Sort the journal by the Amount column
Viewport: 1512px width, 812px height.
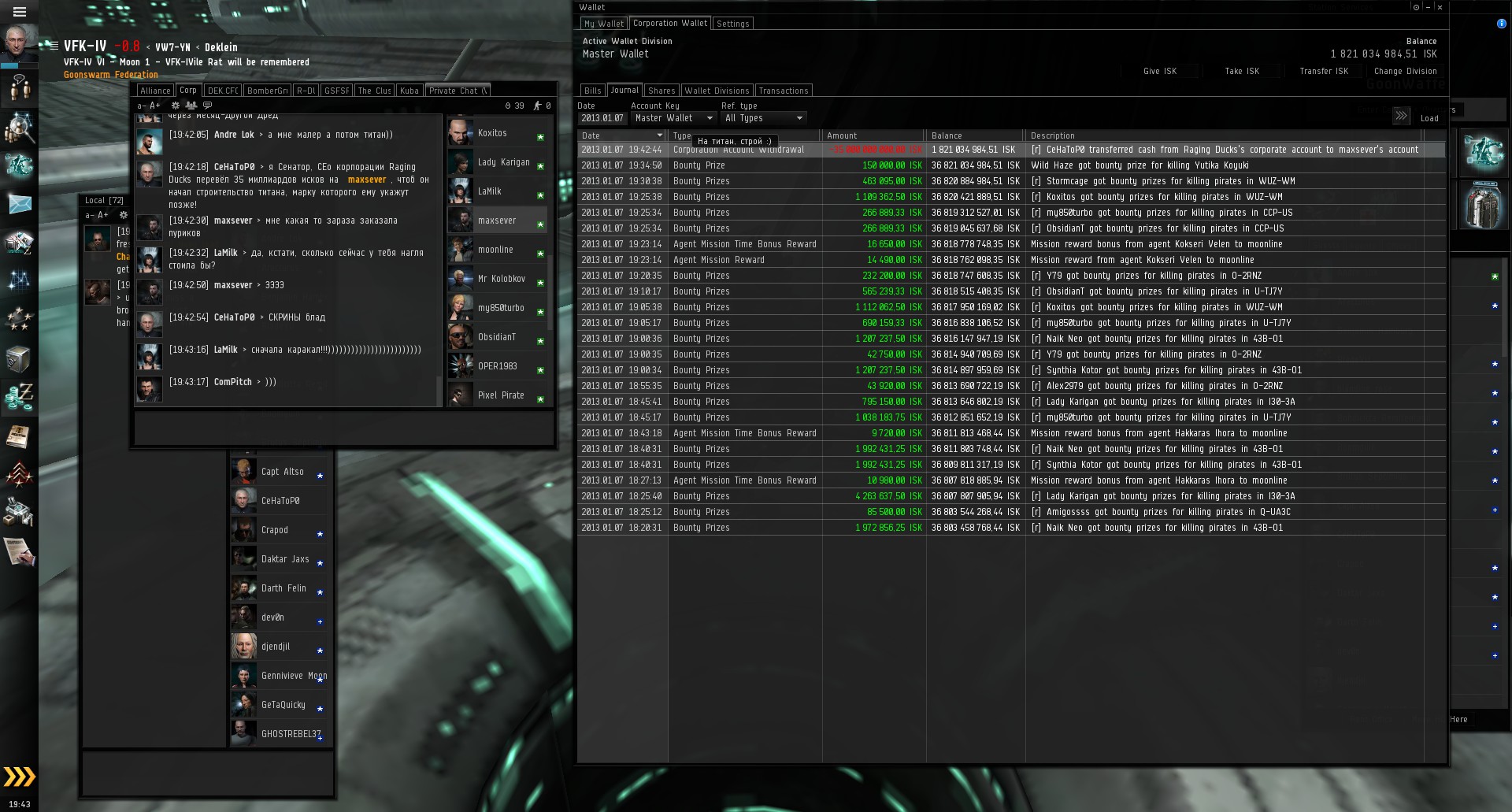pyautogui.click(x=873, y=135)
